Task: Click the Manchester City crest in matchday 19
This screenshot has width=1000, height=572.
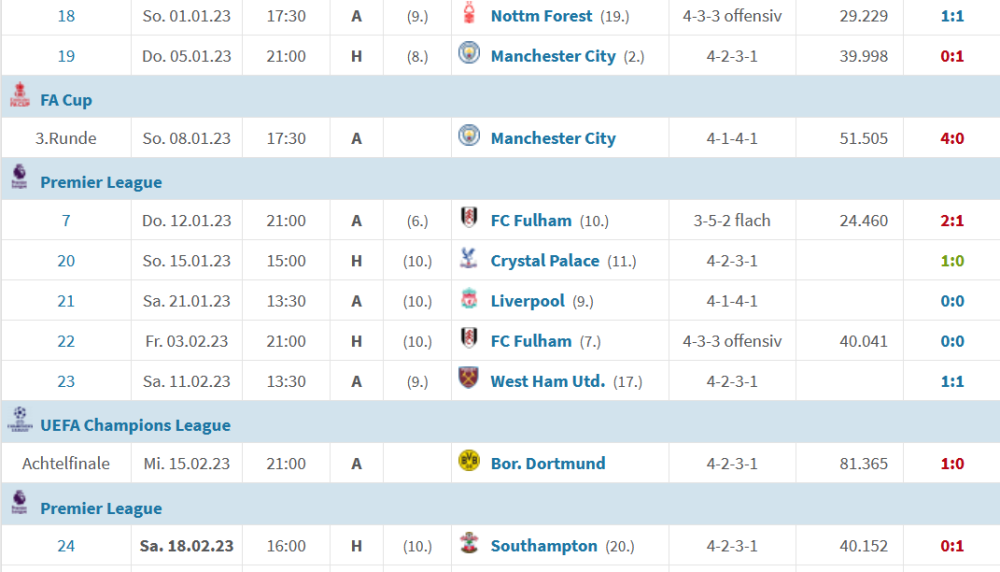Action: tap(469, 54)
